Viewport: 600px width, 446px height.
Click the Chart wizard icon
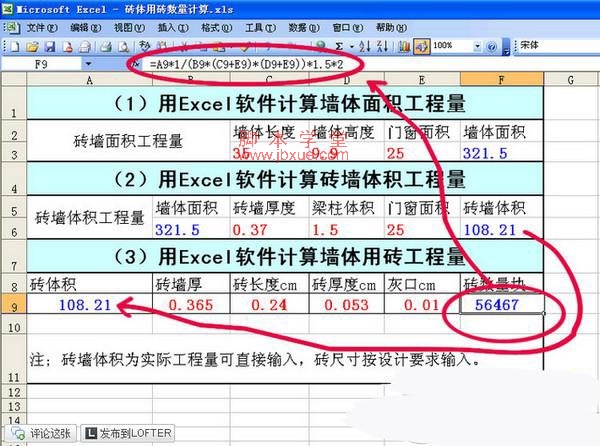(400, 46)
